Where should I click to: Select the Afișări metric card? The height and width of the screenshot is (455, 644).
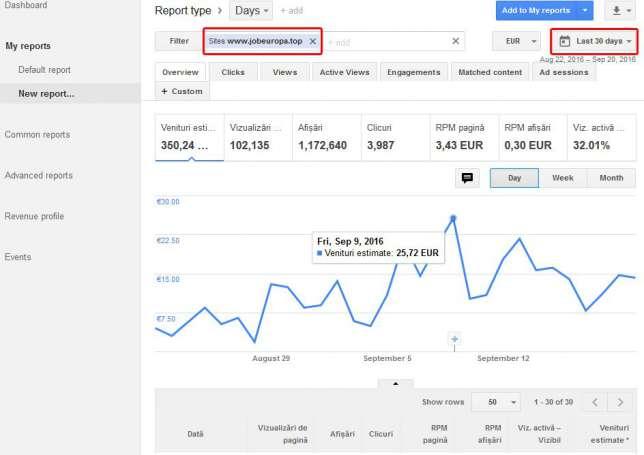327,138
